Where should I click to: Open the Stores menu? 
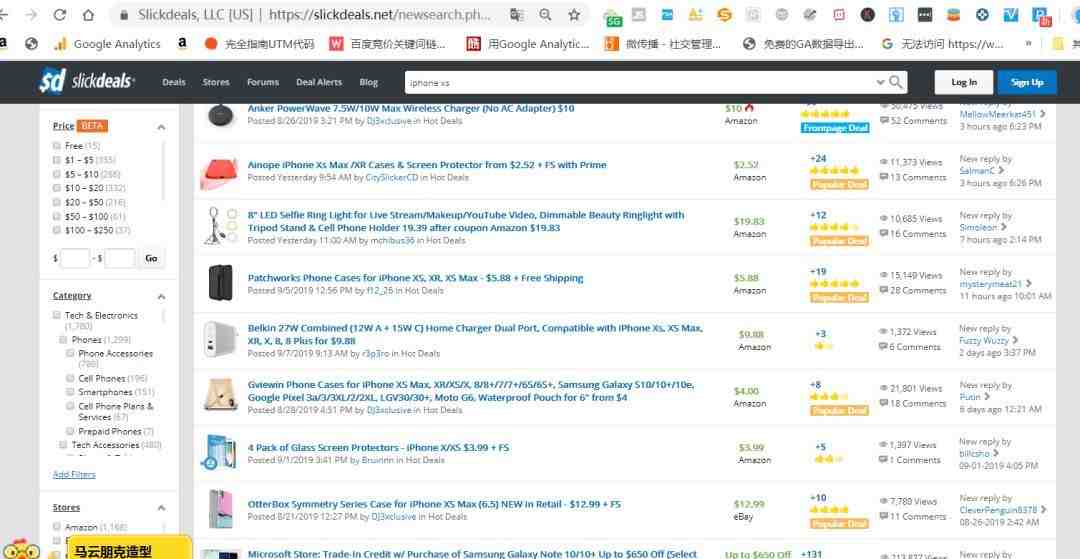[216, 82]
